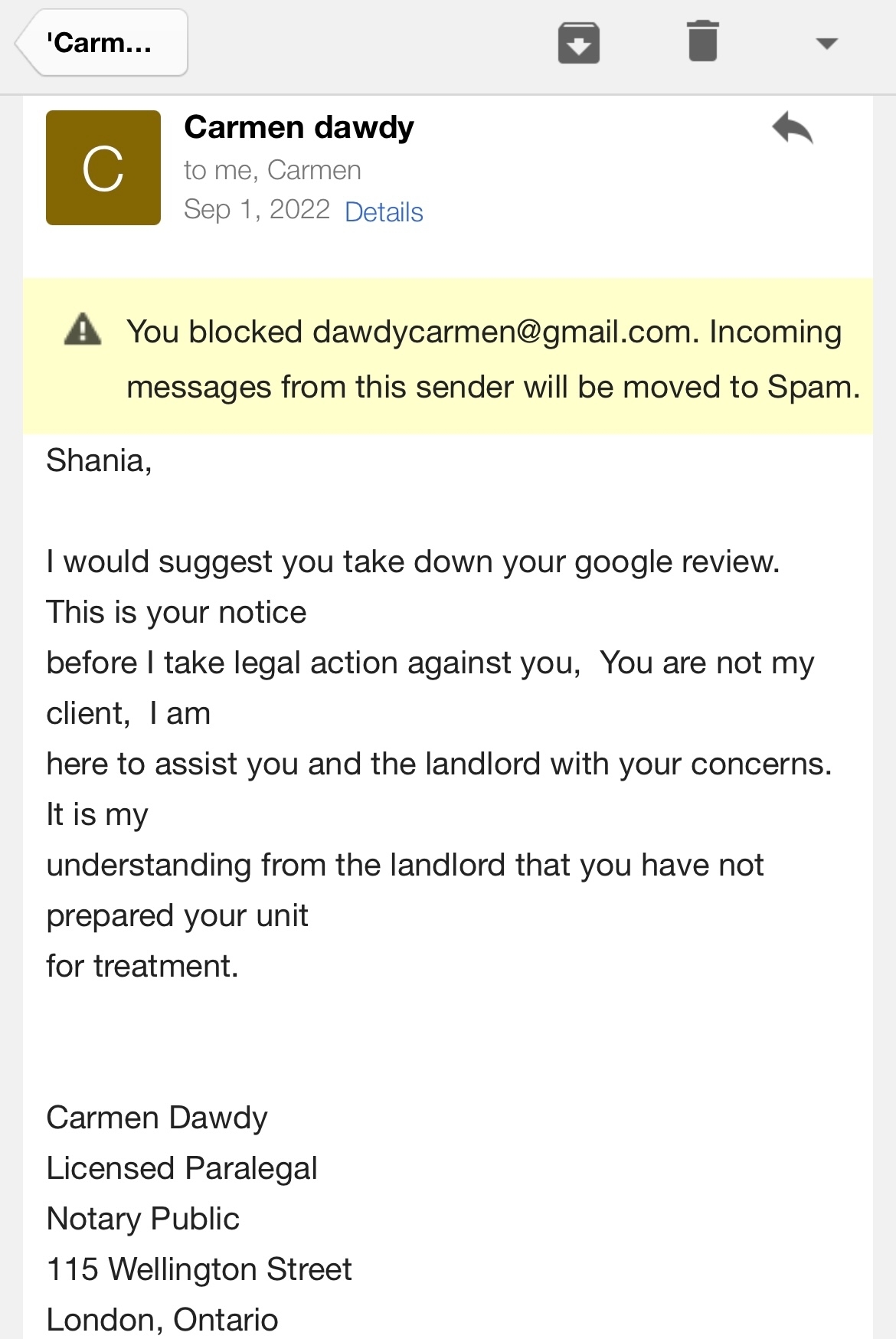Screen dimensions: 896x1339
Task: Tap the brown C sender avatar
Action: pyautogui.click(x=103, y=168)
